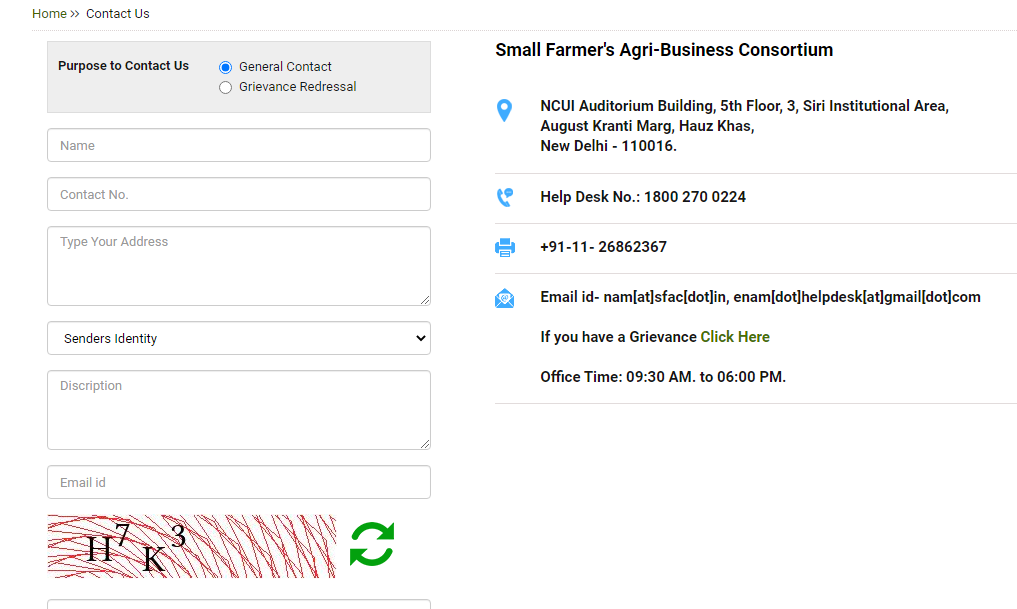Open the grievance Click Here link
1017x609 pixels.
click(x=735, y=337)
